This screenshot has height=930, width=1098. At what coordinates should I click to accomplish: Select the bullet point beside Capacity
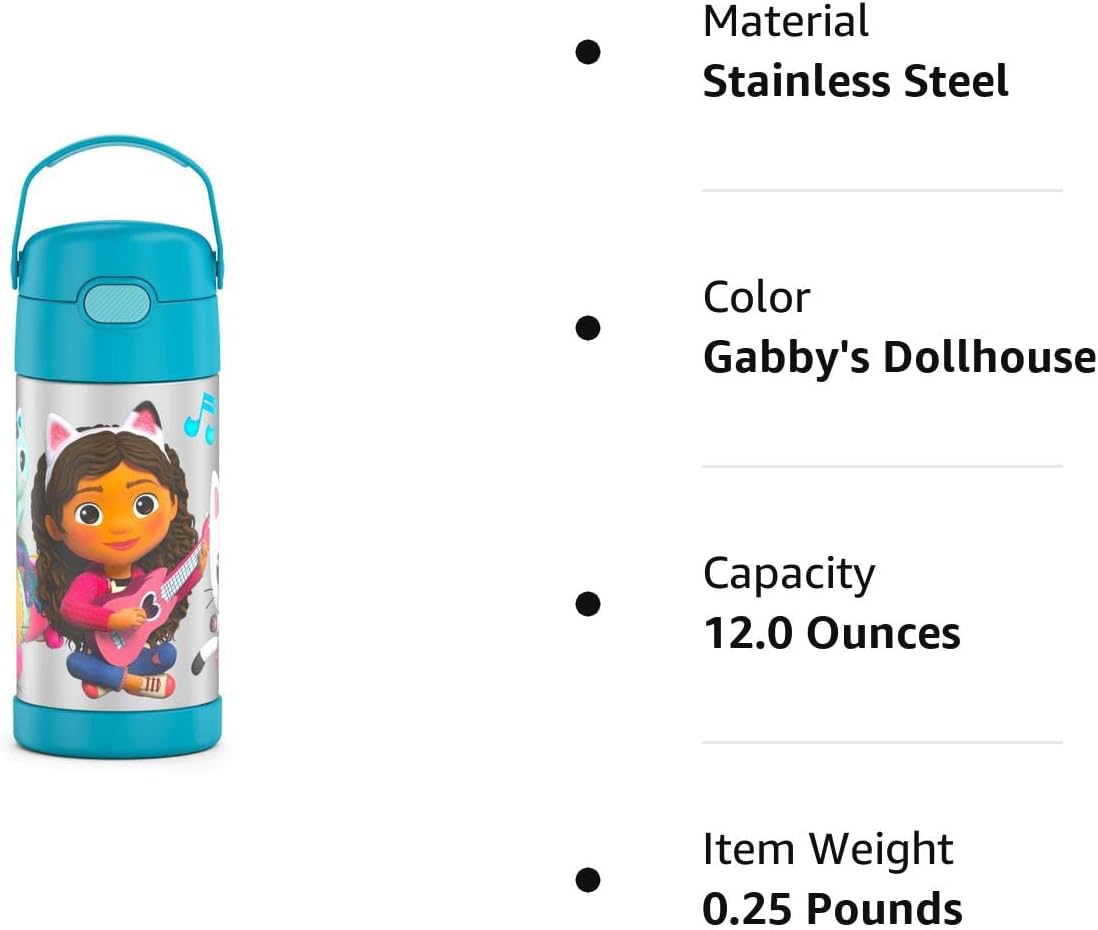coord(588,603)
